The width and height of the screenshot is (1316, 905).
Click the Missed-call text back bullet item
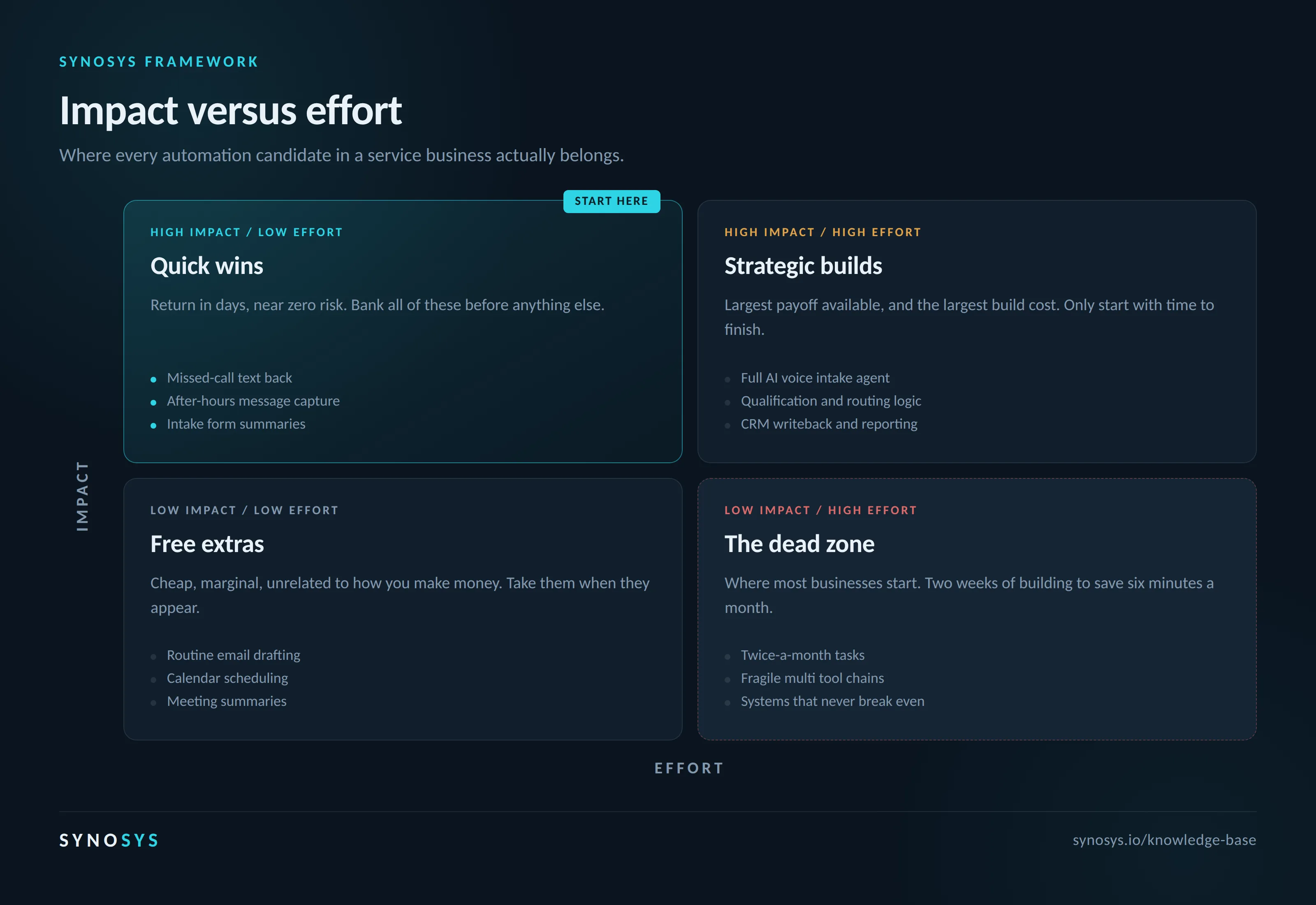229,378
